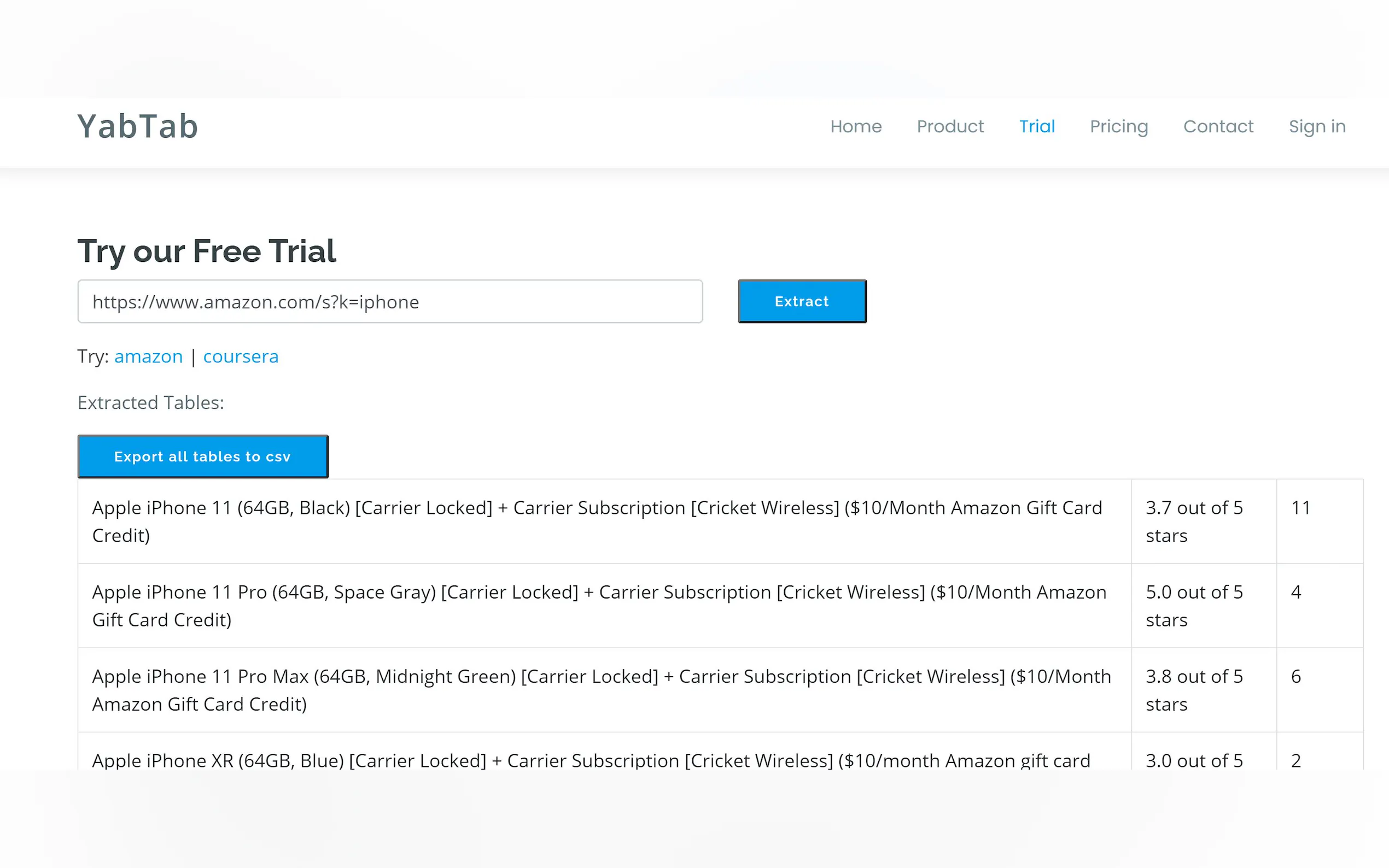Try the amazon example link

148,356
